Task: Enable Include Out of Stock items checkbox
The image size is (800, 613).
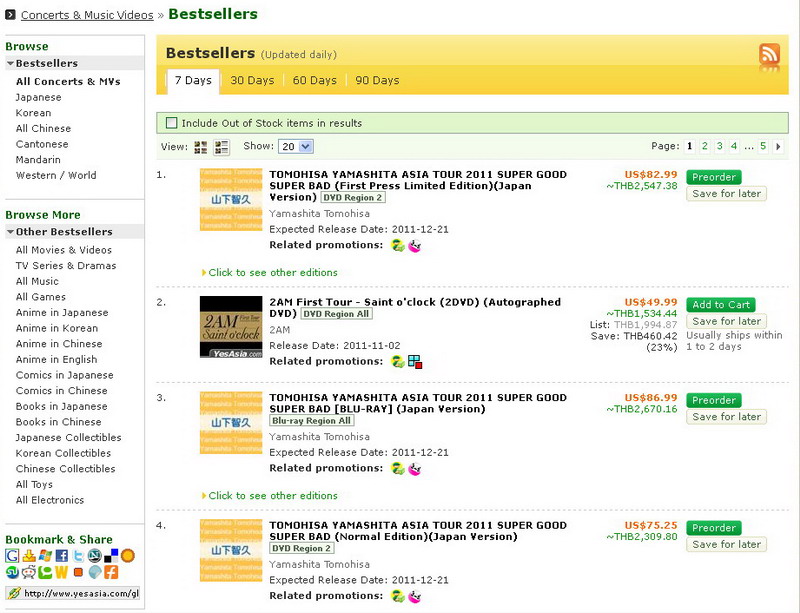Action: tap(171, 123)
